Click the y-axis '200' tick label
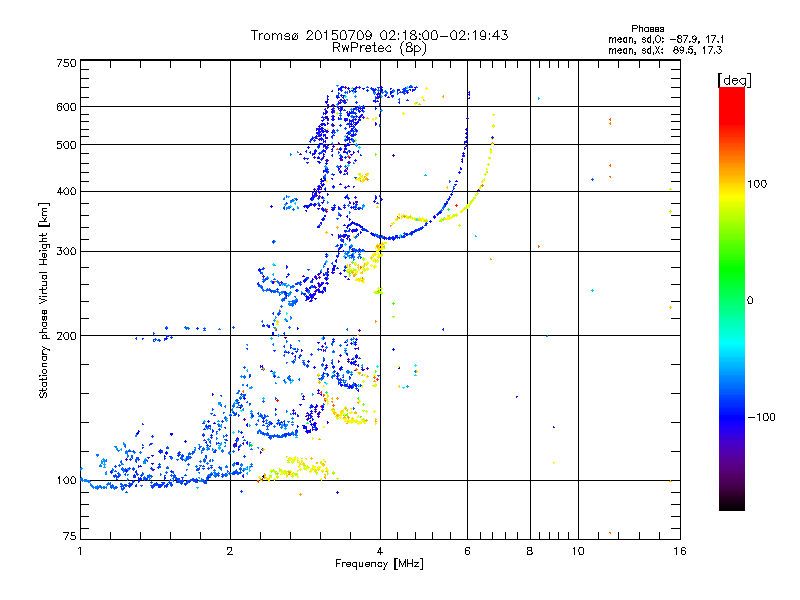The width and height of the screenshot is (800, 600). 67,336
